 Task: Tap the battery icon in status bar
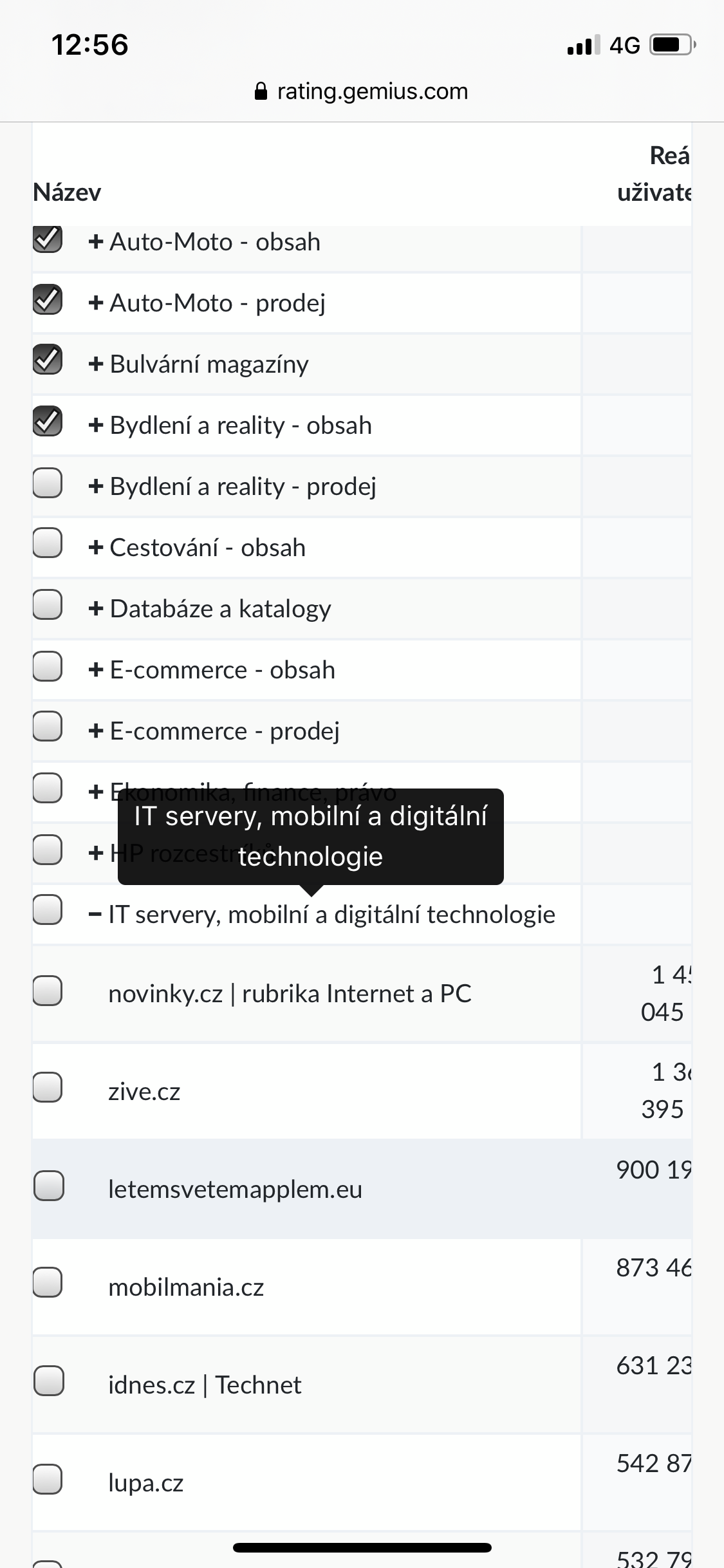coord(672,45)
